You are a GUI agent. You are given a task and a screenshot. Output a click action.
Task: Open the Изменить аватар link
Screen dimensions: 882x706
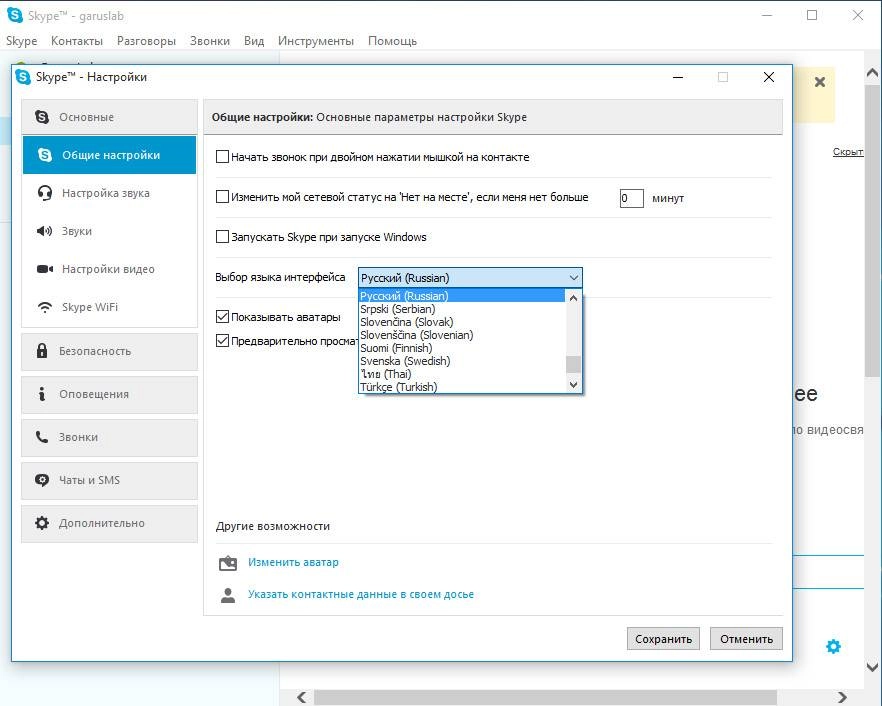(293, 562)
